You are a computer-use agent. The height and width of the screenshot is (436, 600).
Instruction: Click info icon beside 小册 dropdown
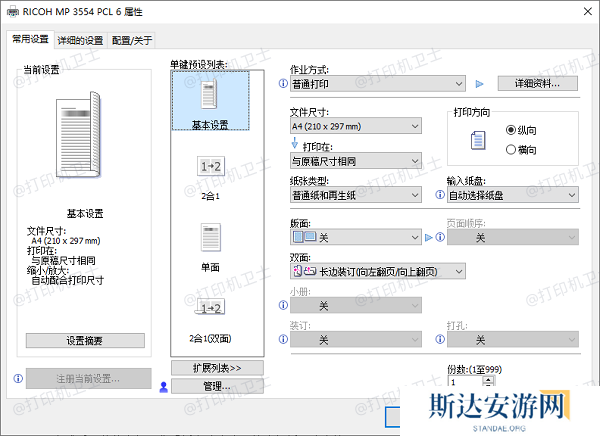283,305
